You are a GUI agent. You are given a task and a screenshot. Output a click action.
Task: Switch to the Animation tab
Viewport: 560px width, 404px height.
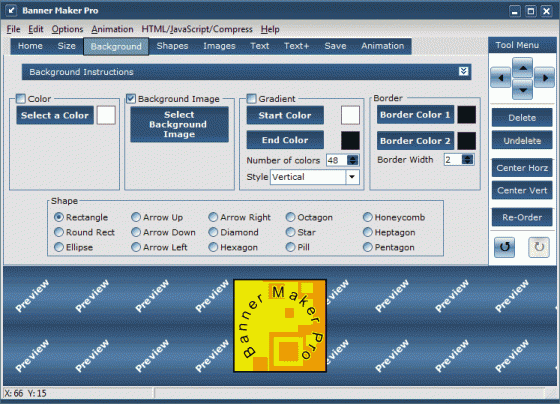382,46
